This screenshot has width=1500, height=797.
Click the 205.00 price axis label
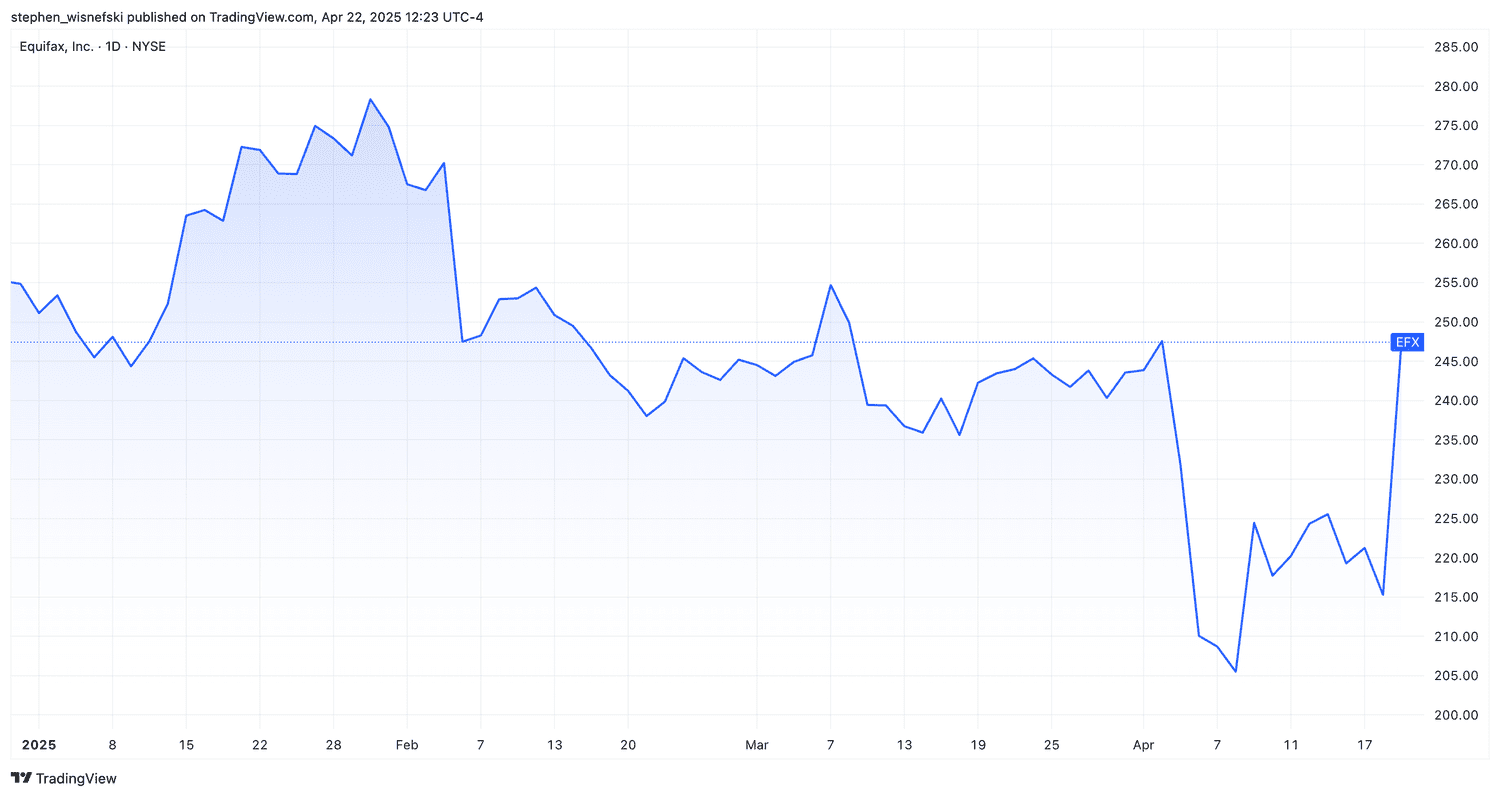click(1454, 676)
